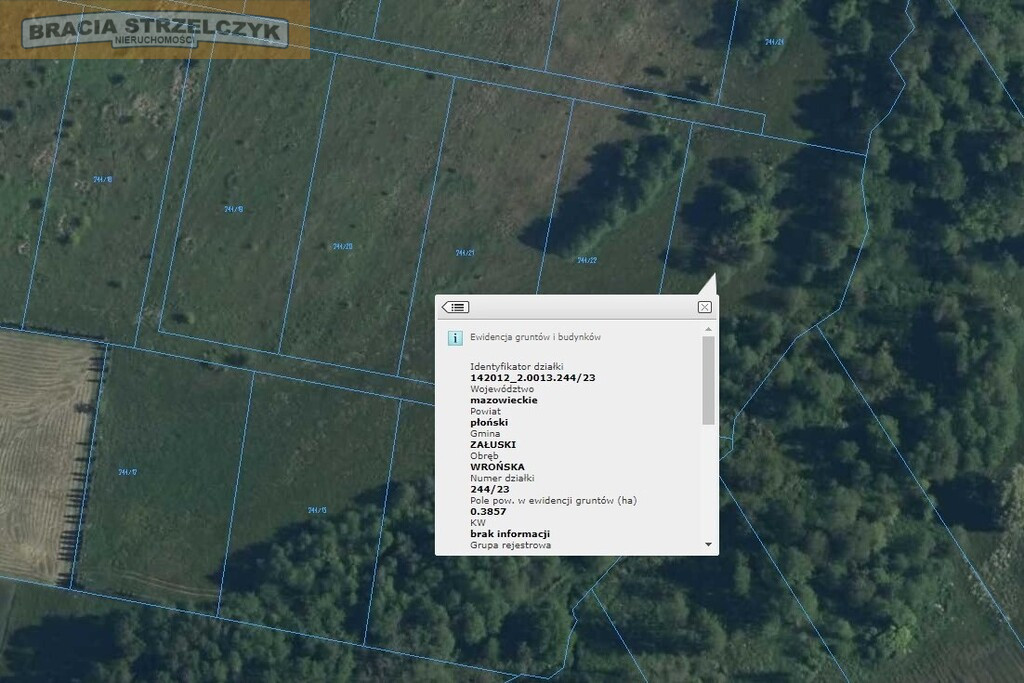Click the blue info icon beside Ewidencja gruntów
The height and width of the screenshot is (683, 1024).
[x=455, y=338]
